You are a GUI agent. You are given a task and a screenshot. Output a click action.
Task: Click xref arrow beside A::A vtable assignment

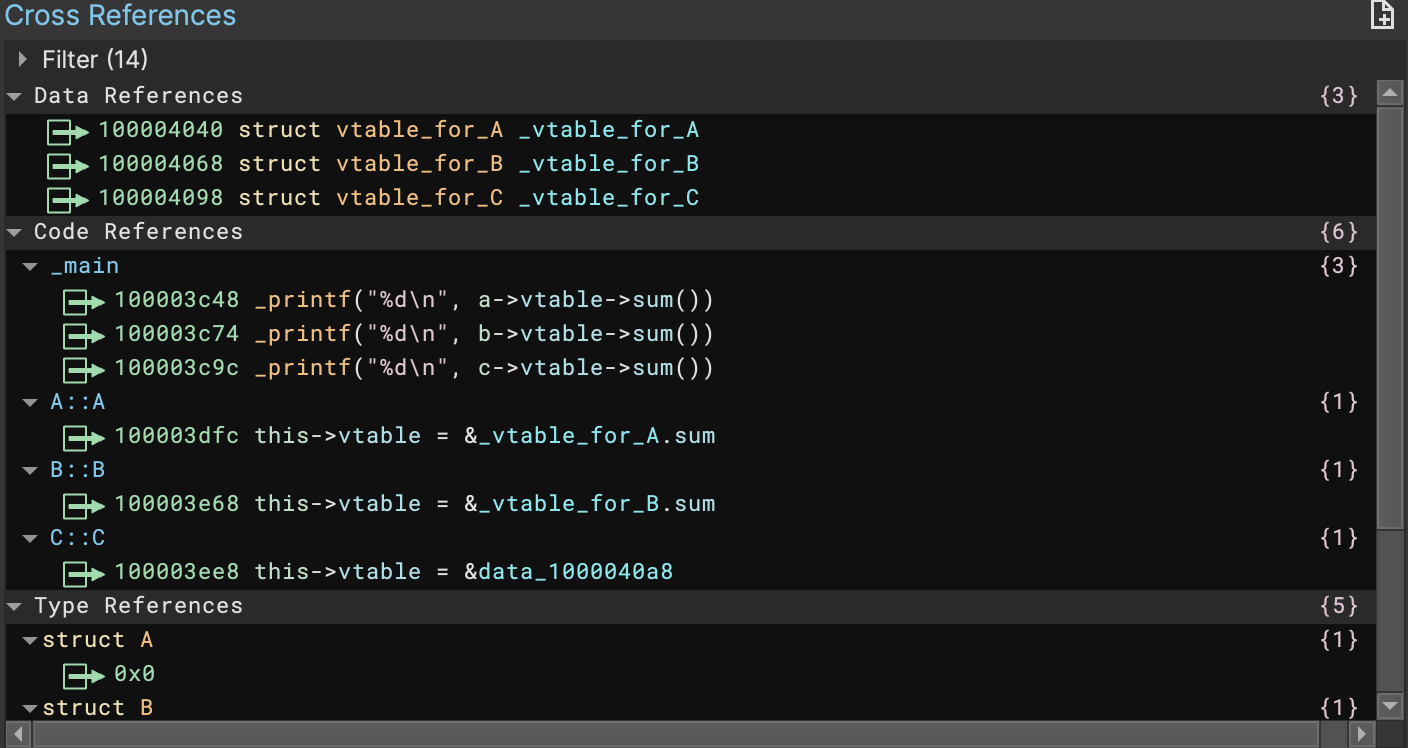pyautogui.click(x=83, y=437)
